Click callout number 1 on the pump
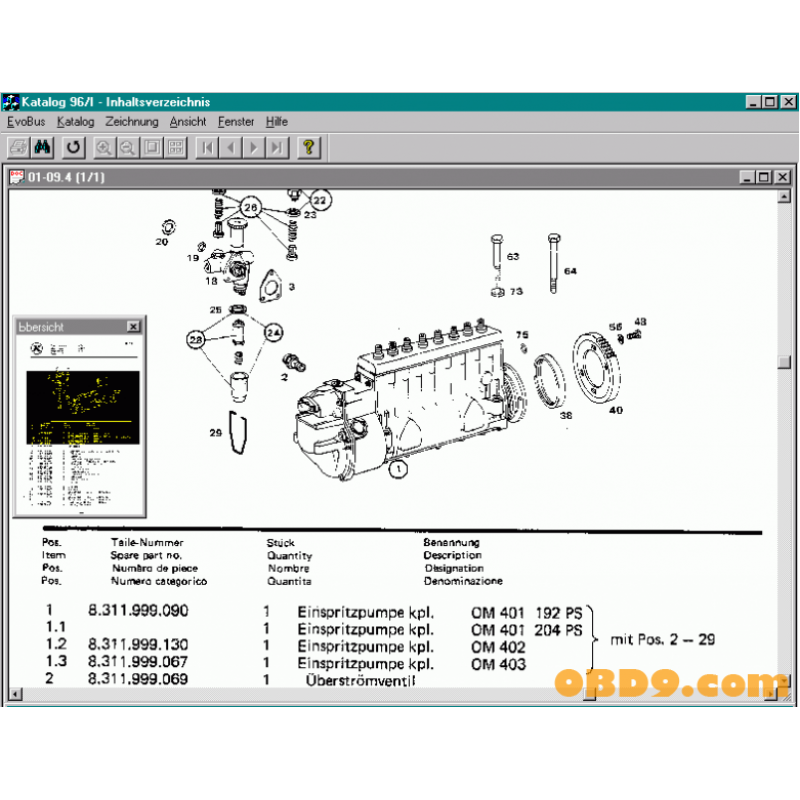Screen dimensions: 800x800 [398, 469]
